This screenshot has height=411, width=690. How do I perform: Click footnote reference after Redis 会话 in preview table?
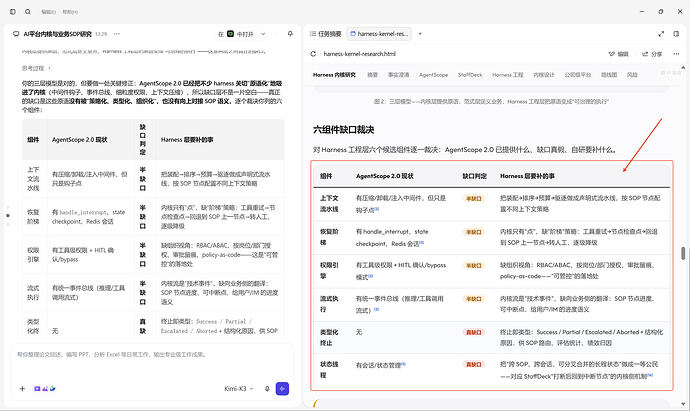[422, 242]
